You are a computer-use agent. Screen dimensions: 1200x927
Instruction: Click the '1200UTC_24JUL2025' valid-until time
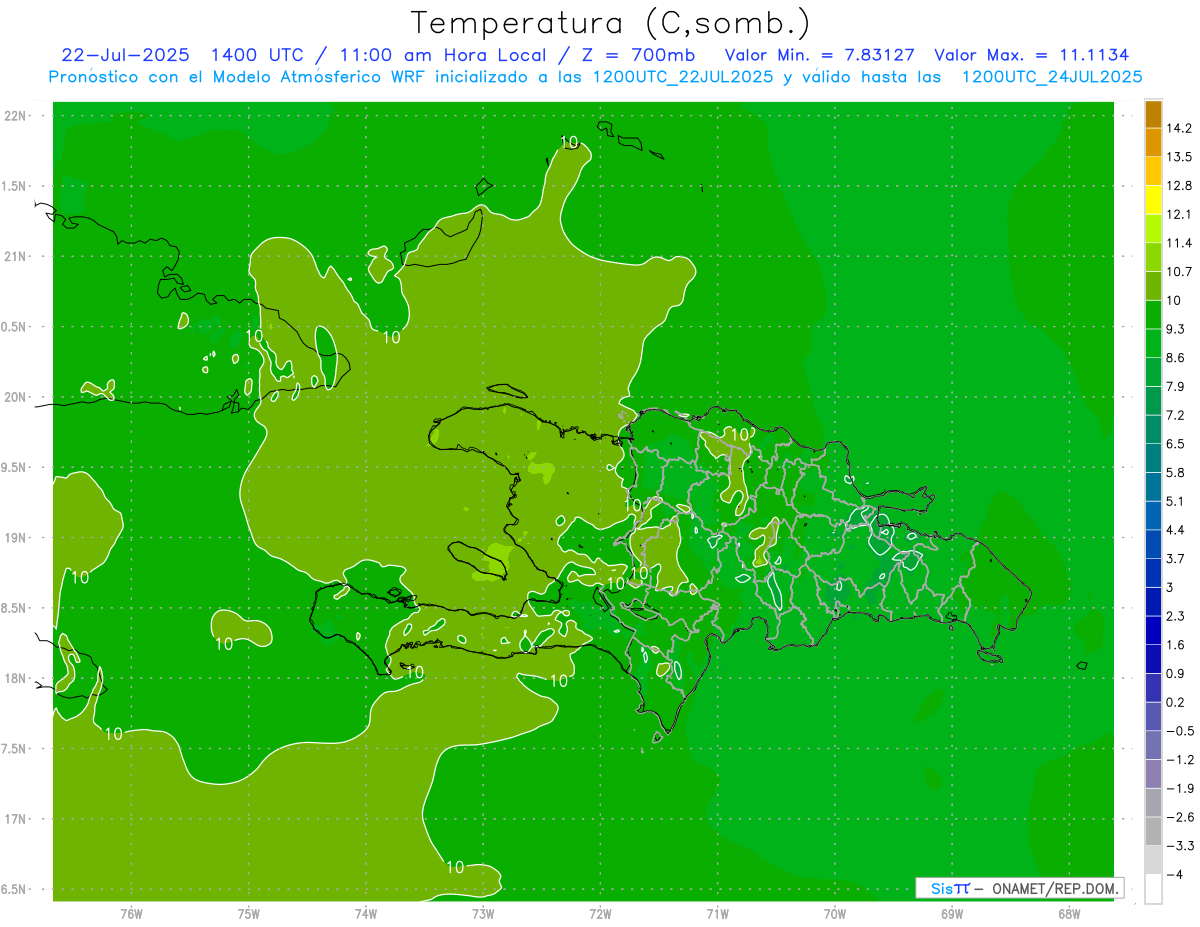tap(1052, 77)
